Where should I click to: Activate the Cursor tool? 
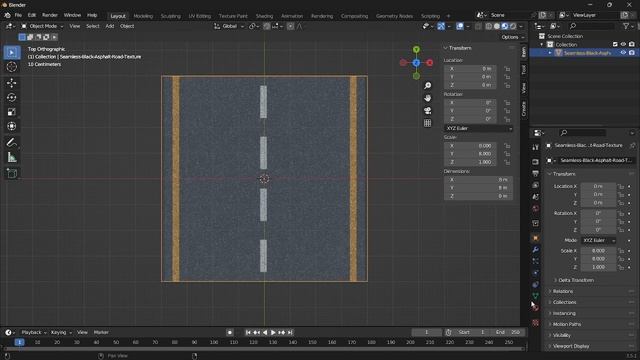tap(12, 67)
